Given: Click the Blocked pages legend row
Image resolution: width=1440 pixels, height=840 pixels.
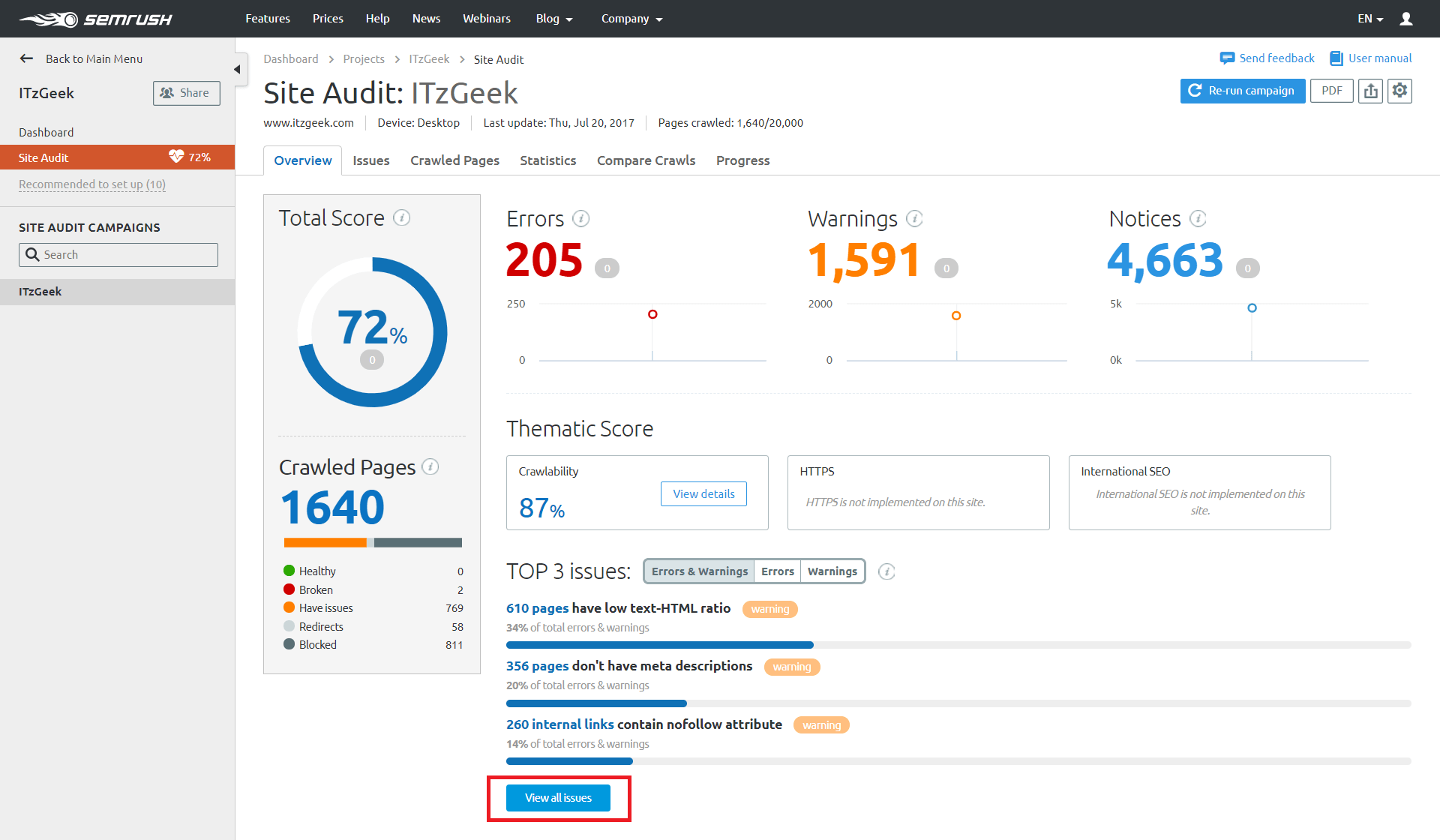Looking at the screenshot, I should pyautogui.click(x=373, y=645).
